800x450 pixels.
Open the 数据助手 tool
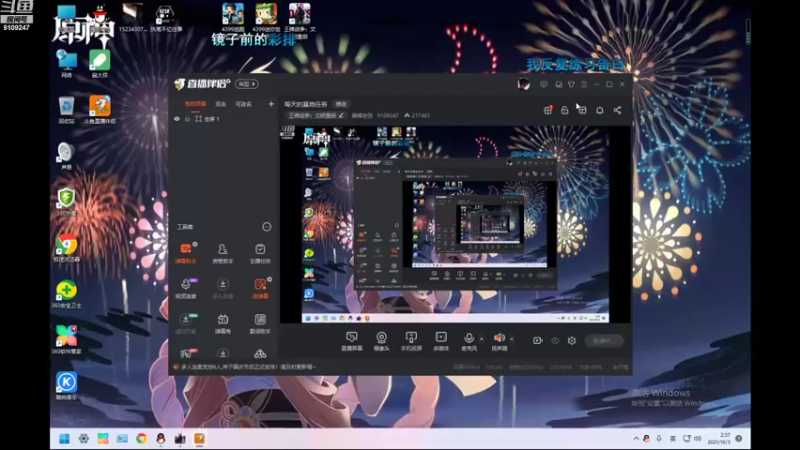(x=260, y=323)
